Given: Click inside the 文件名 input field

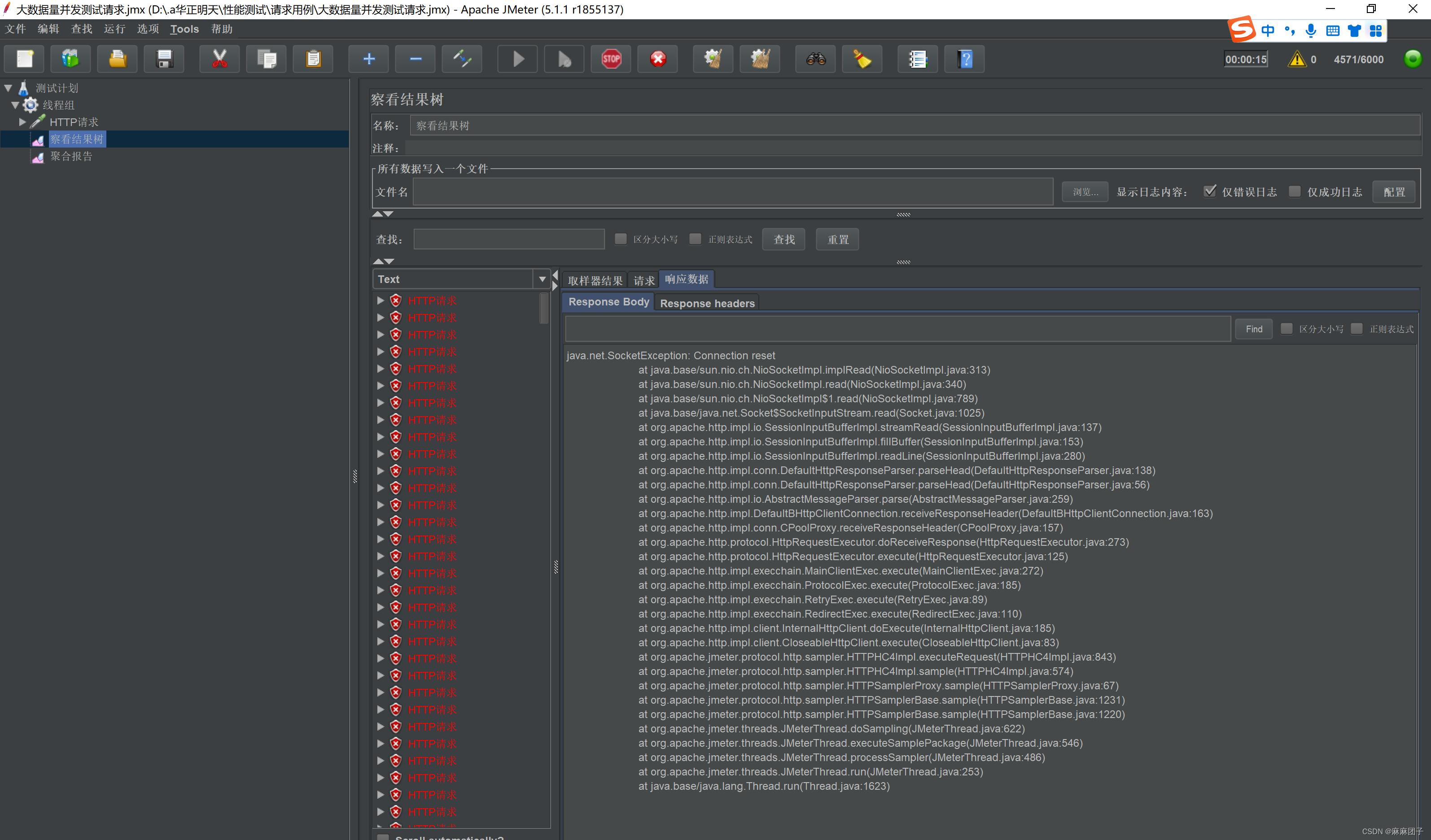Looking at the screenshot, I should coord(732,192).
